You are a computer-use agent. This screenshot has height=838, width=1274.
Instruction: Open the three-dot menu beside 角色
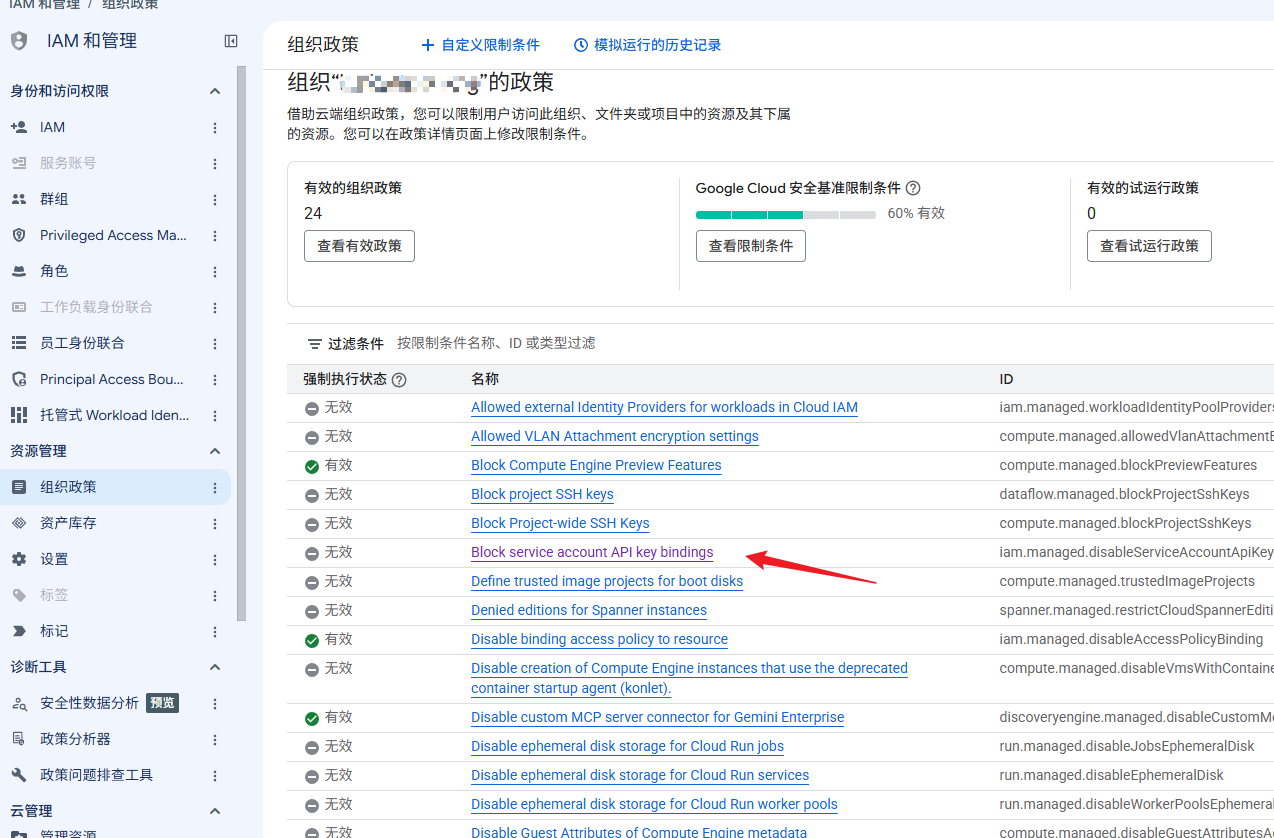tap(215, 272)
